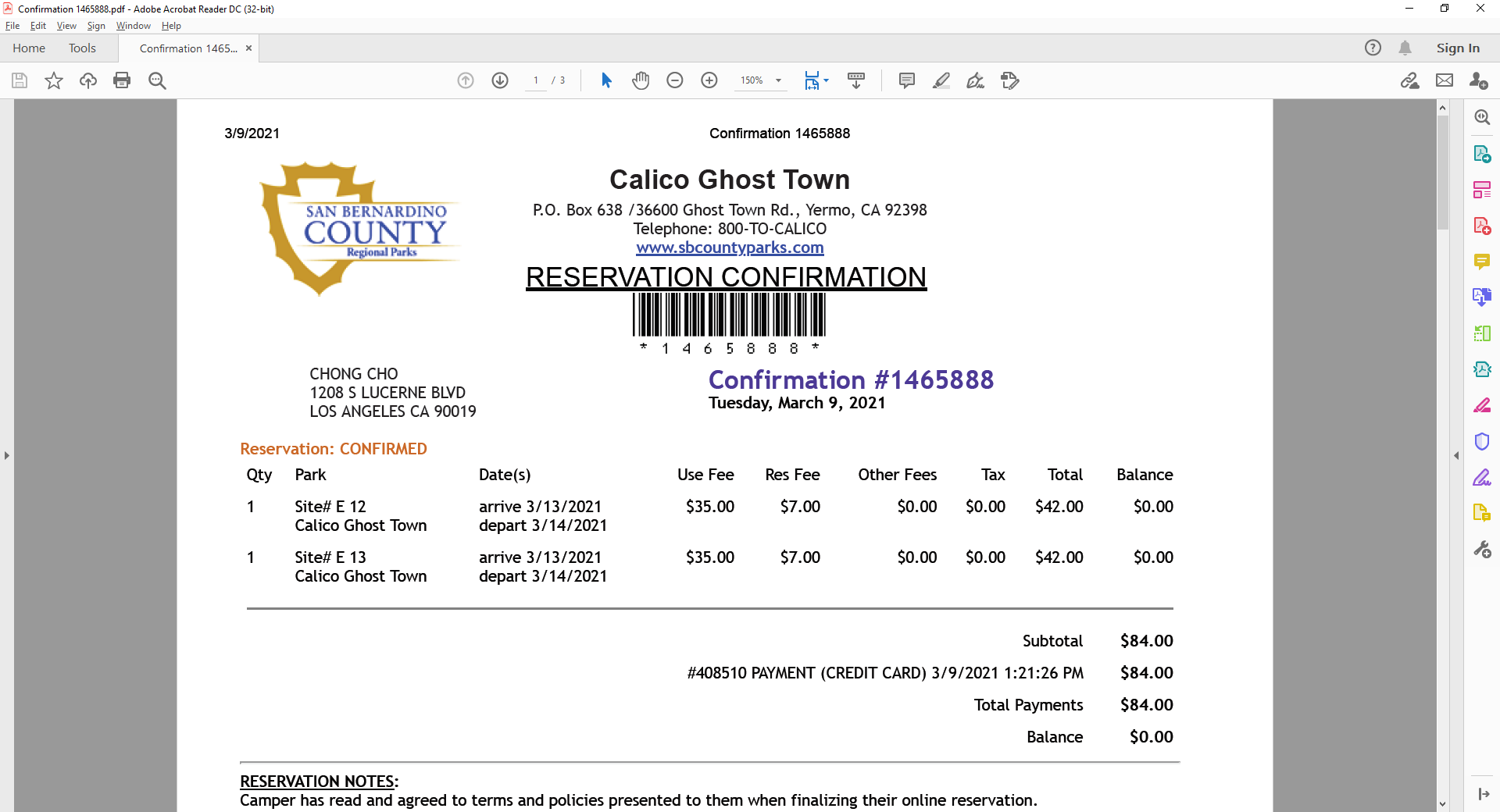Go to previous page arrow
Image resolution: width=1500 pixels, height=812 pixels.
tap(466, 80)
